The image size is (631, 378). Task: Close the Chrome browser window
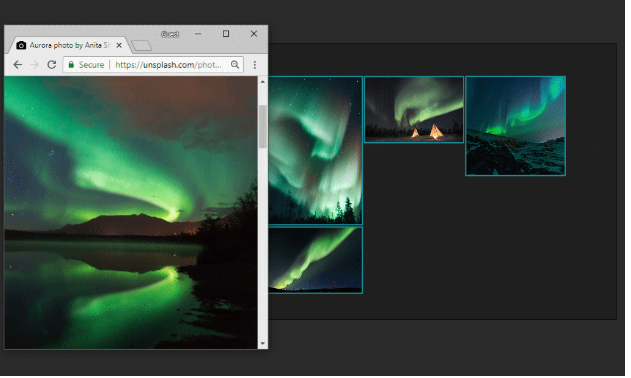point(254,34)
